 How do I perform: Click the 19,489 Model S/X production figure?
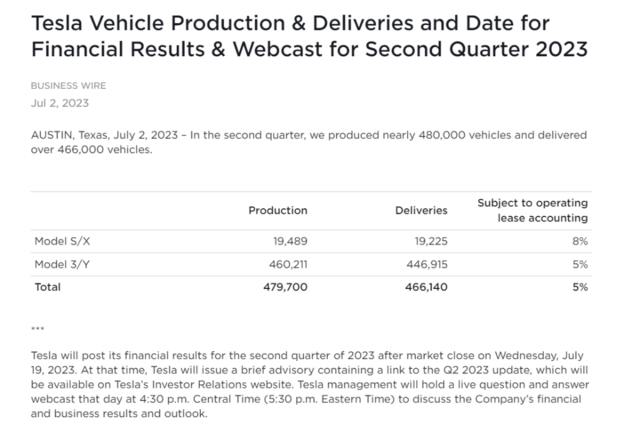[288, 241]
